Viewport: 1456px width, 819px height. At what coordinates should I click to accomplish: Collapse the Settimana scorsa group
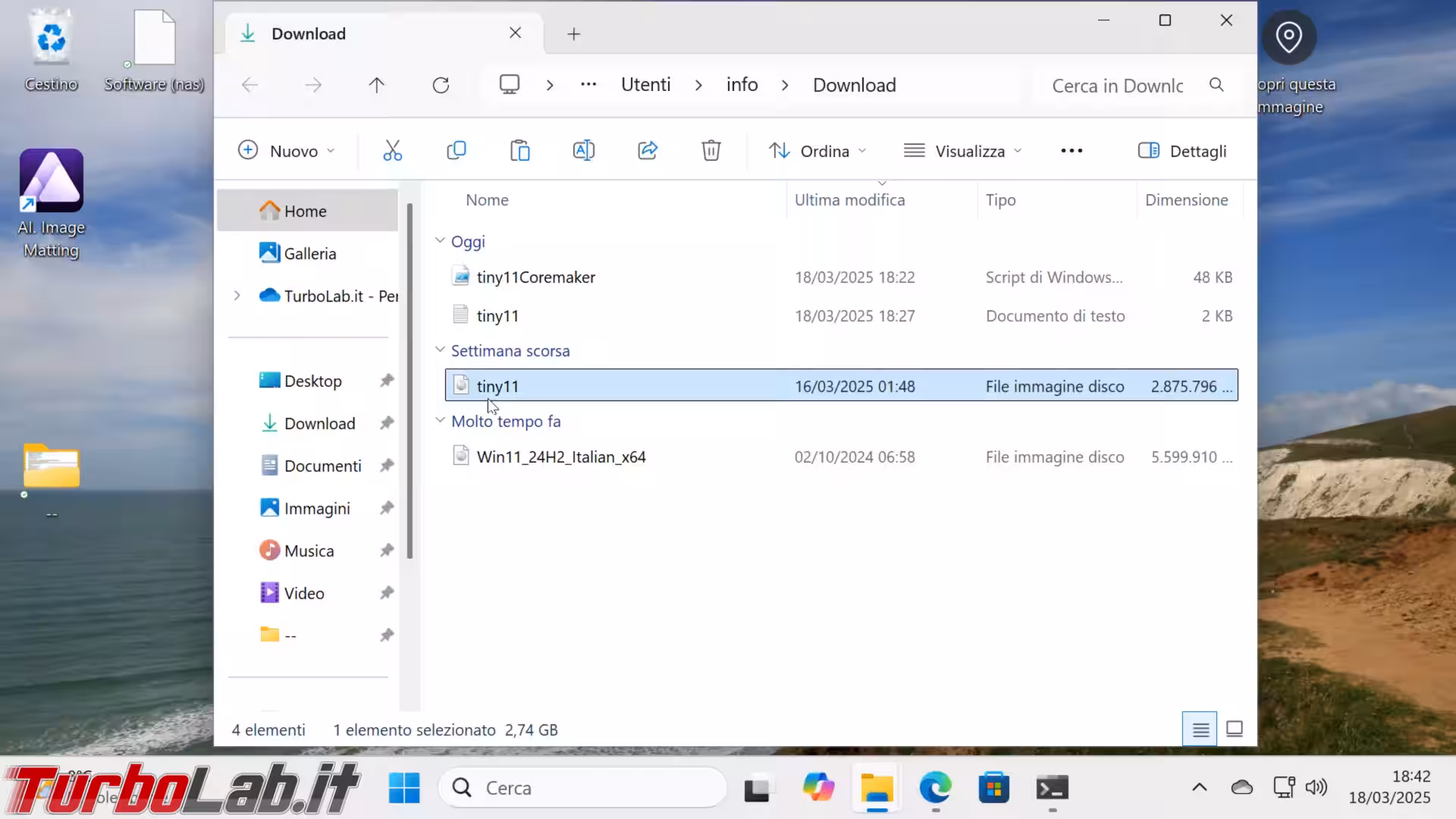[440, 350]
